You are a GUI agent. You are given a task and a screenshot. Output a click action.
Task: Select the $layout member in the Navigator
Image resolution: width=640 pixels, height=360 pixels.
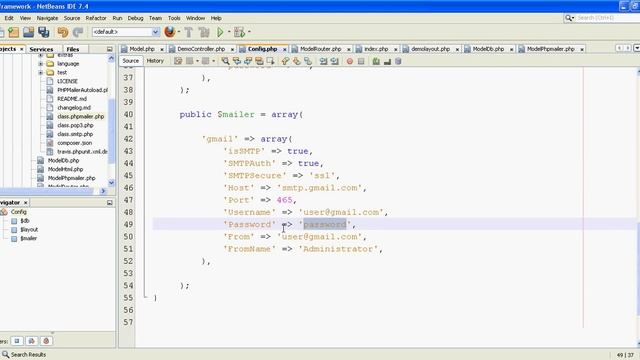29,230
